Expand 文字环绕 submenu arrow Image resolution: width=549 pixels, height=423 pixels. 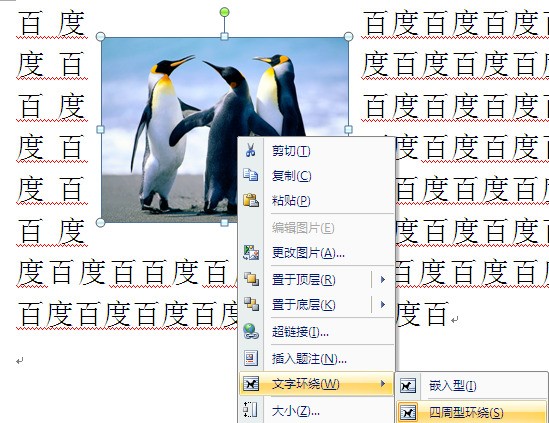(x=383, y=384)
